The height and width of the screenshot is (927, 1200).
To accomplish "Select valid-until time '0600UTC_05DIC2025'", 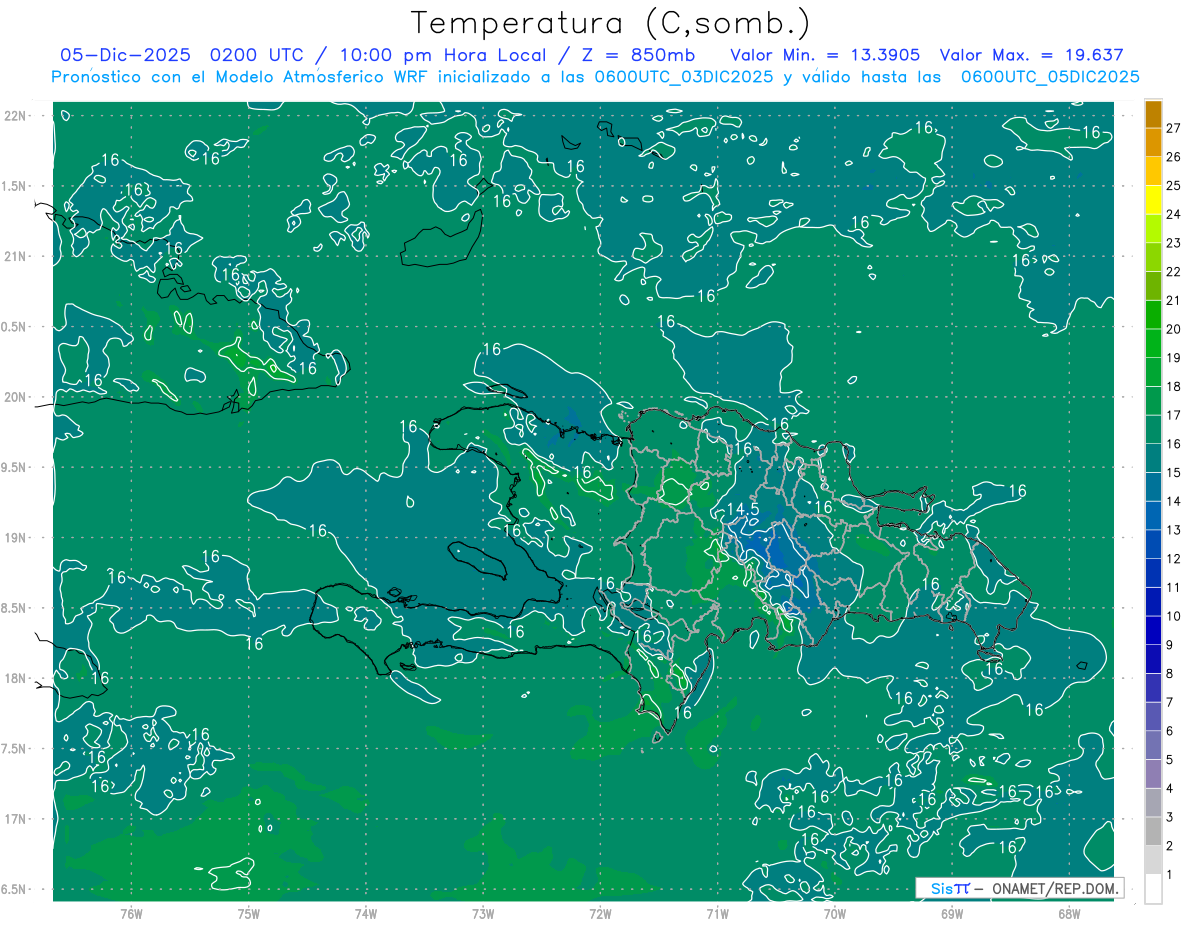I will tap(1050, 77).
